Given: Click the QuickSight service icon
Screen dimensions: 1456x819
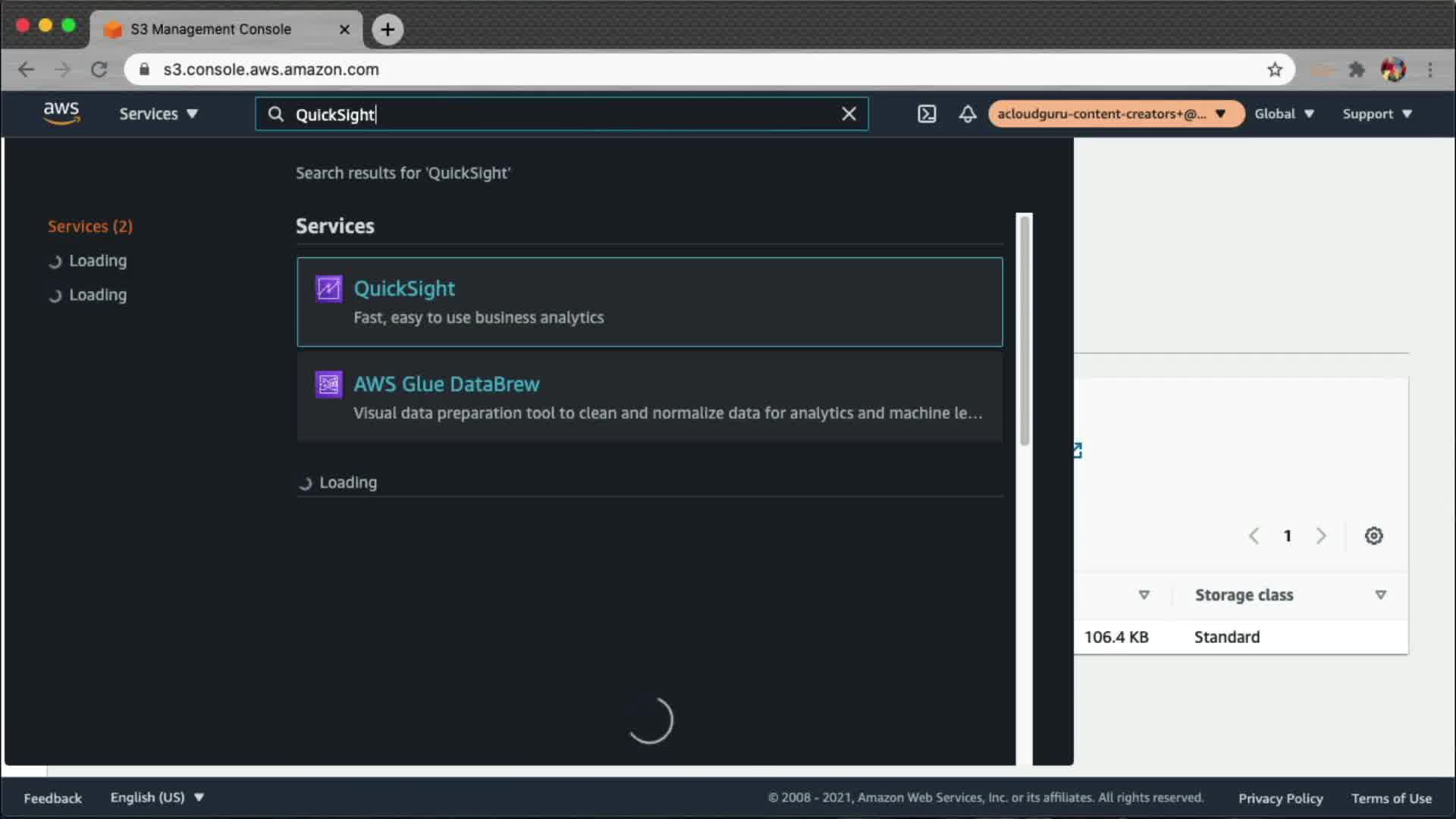Looking at the screenshot, I should tap(328, 289).
